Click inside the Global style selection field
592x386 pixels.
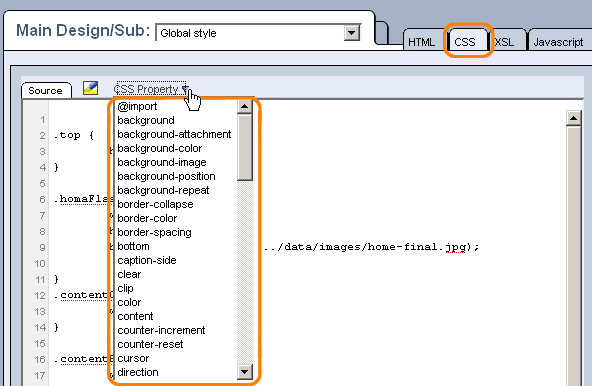251,33
